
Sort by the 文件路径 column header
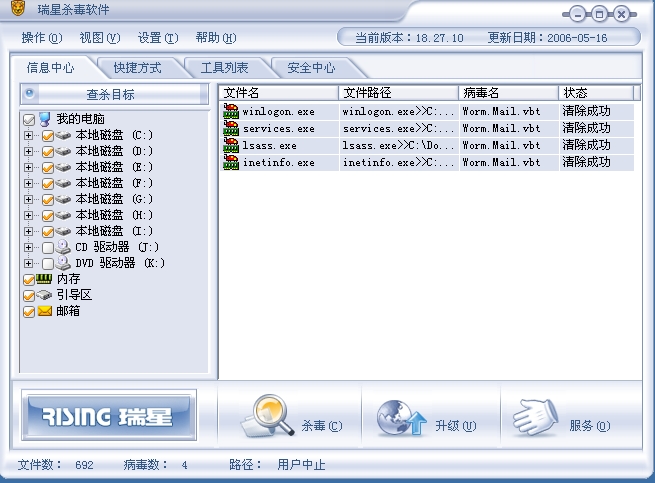(x=399, y=93)
